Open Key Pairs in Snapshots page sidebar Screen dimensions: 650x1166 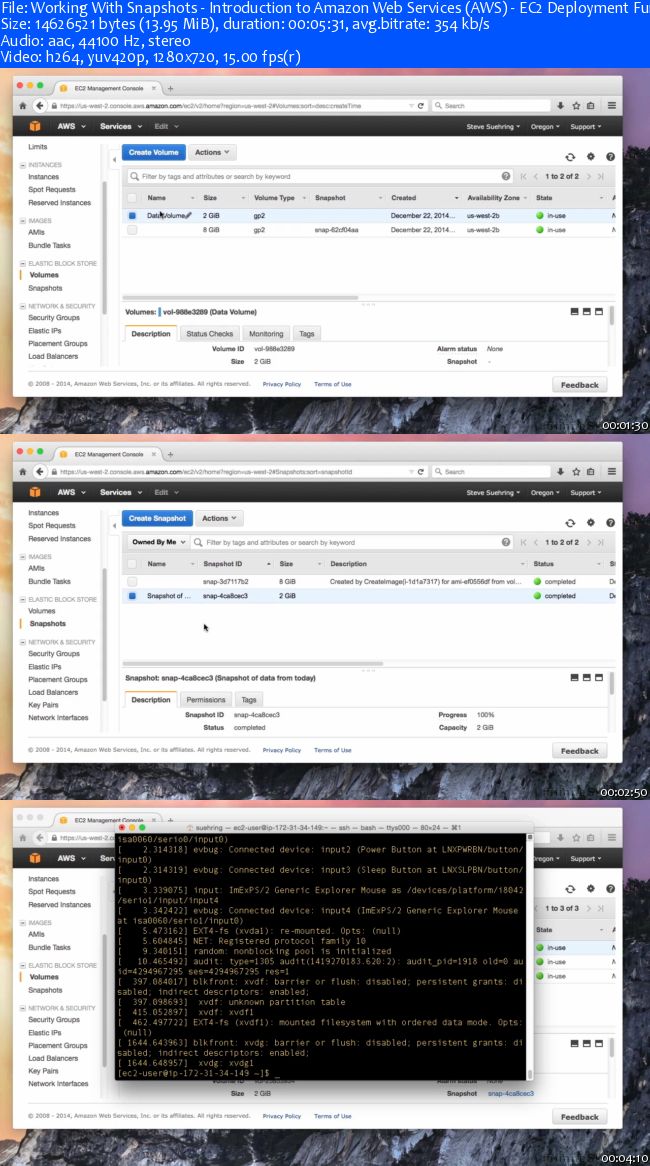point(43,705)
